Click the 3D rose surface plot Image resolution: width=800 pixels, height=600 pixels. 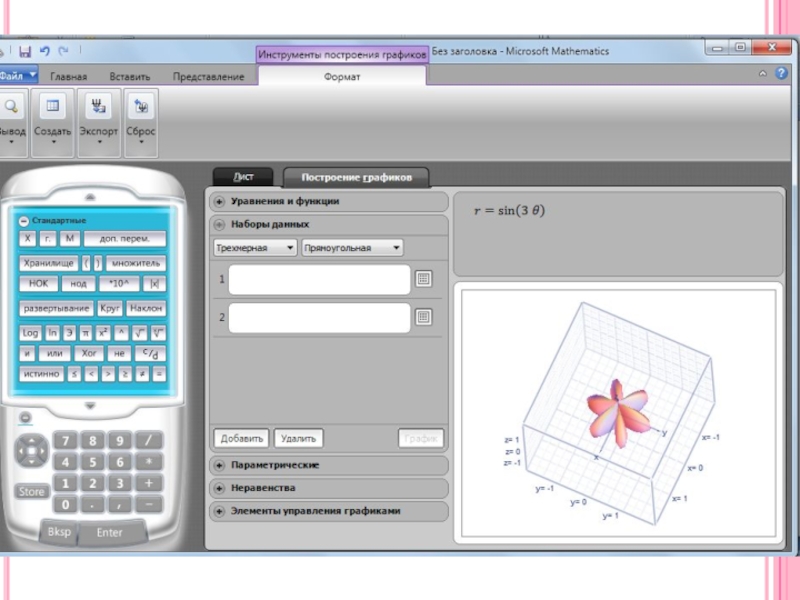(x=618, y=413)
